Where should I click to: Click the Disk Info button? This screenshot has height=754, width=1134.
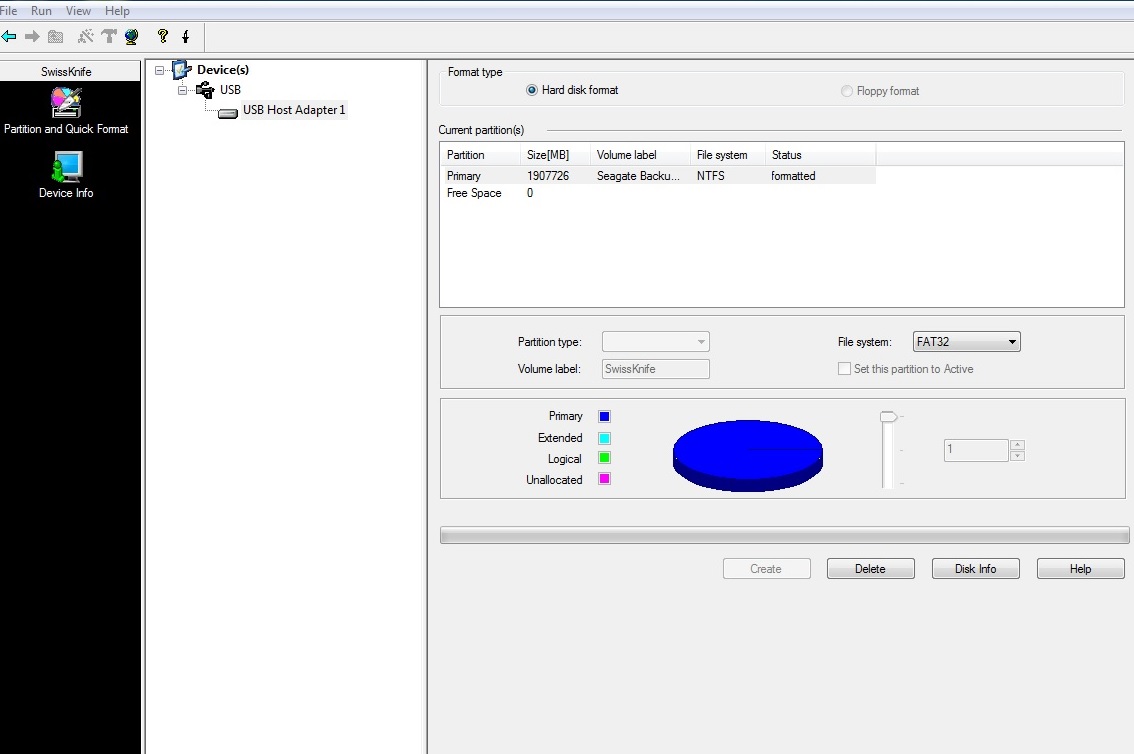[x=975, y=569]
